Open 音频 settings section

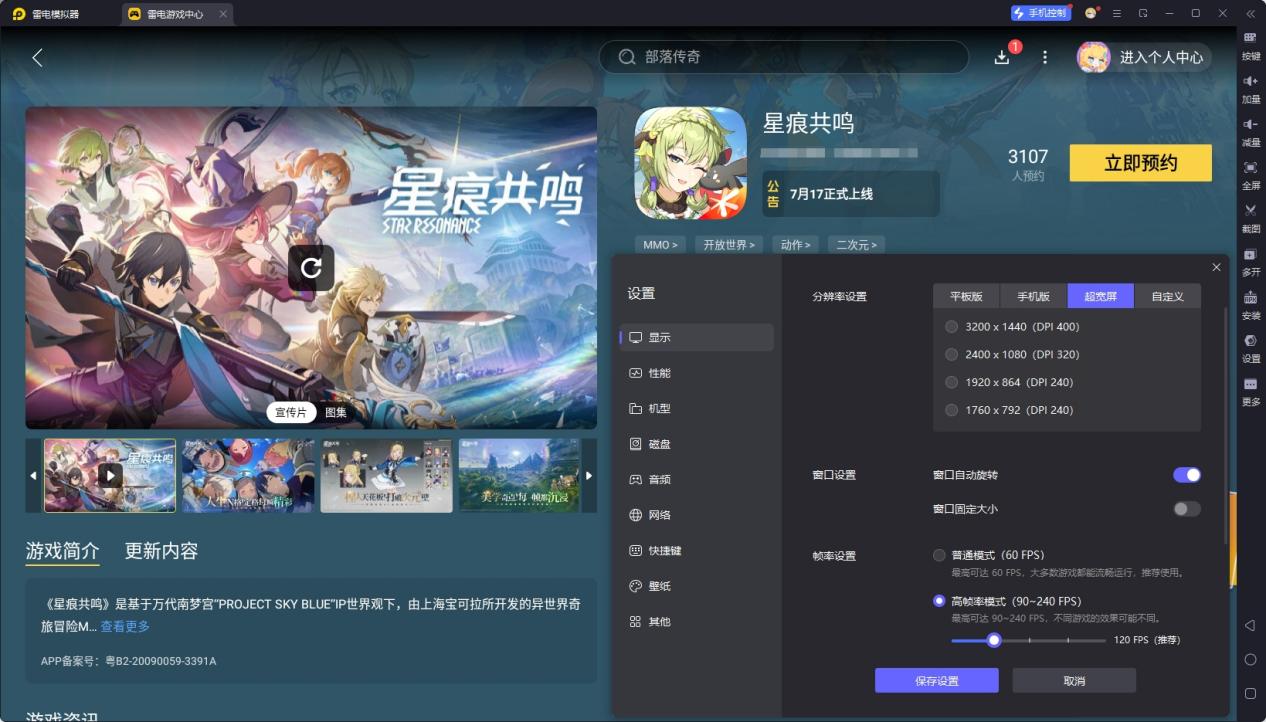[697, 479]
